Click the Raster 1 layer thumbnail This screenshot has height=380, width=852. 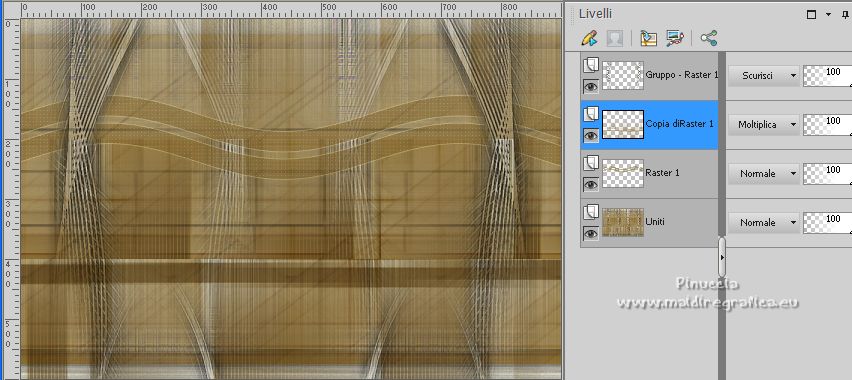coord(623,173)
